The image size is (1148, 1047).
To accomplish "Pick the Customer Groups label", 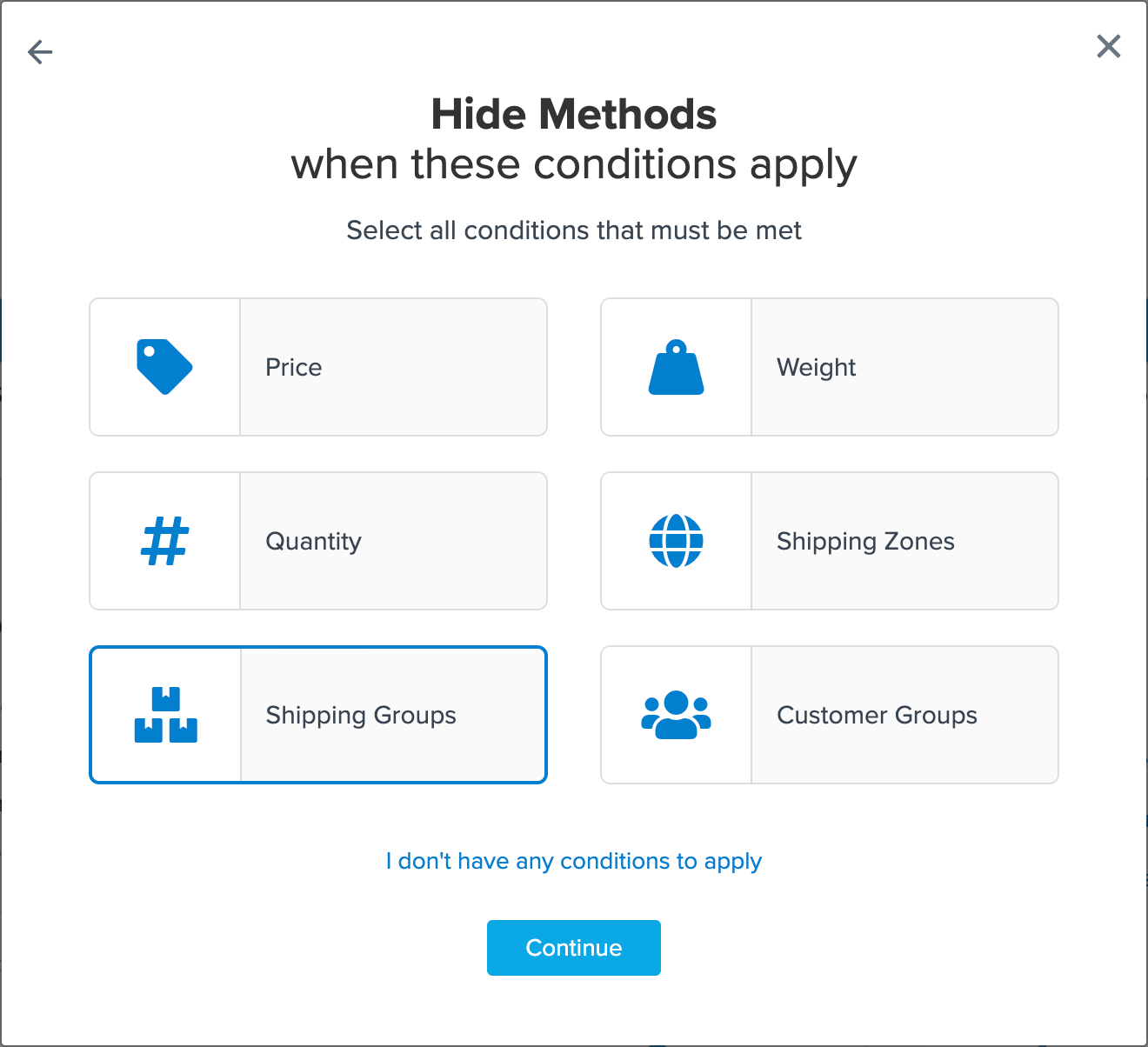I will (x=877, y=715).
